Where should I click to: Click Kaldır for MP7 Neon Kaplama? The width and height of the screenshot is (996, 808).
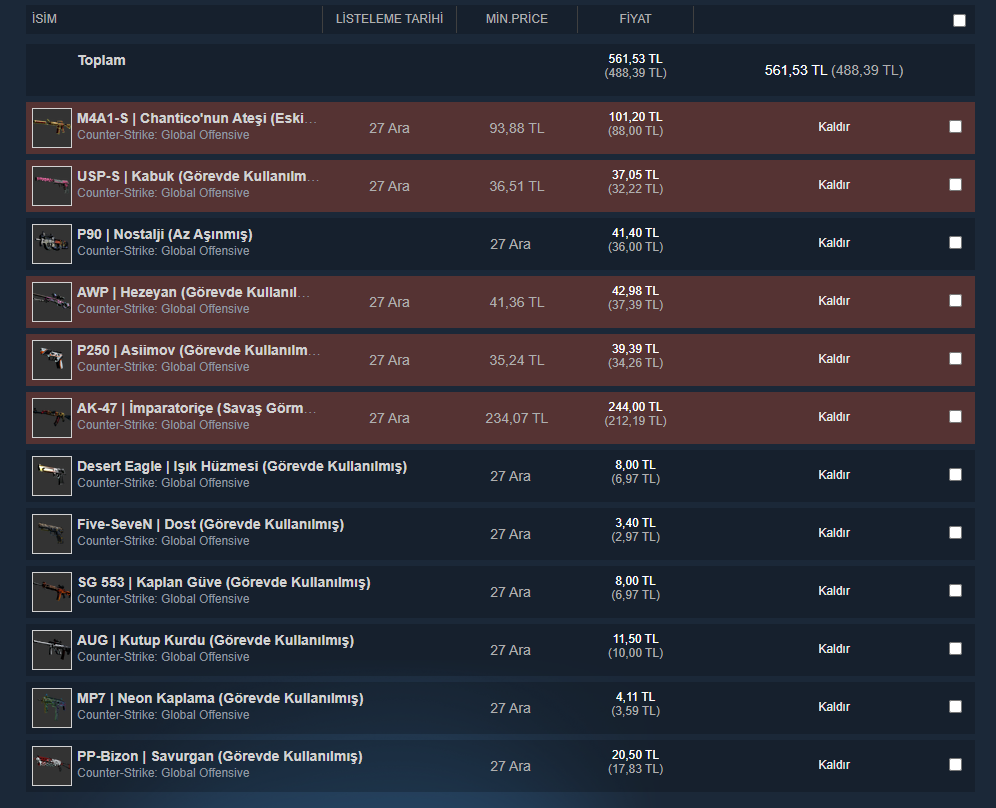[x=833, y=707]
